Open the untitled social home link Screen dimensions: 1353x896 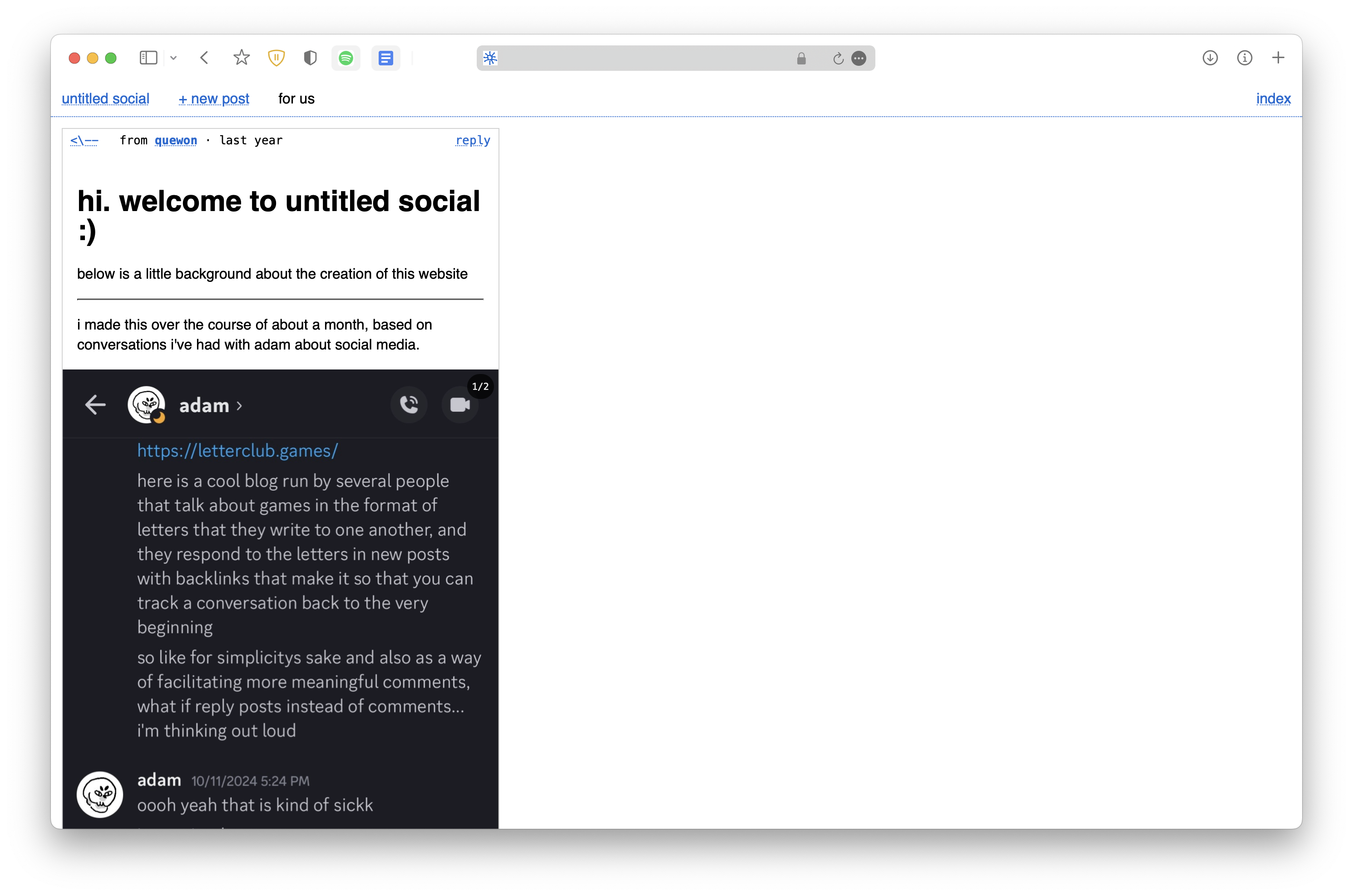105,98
